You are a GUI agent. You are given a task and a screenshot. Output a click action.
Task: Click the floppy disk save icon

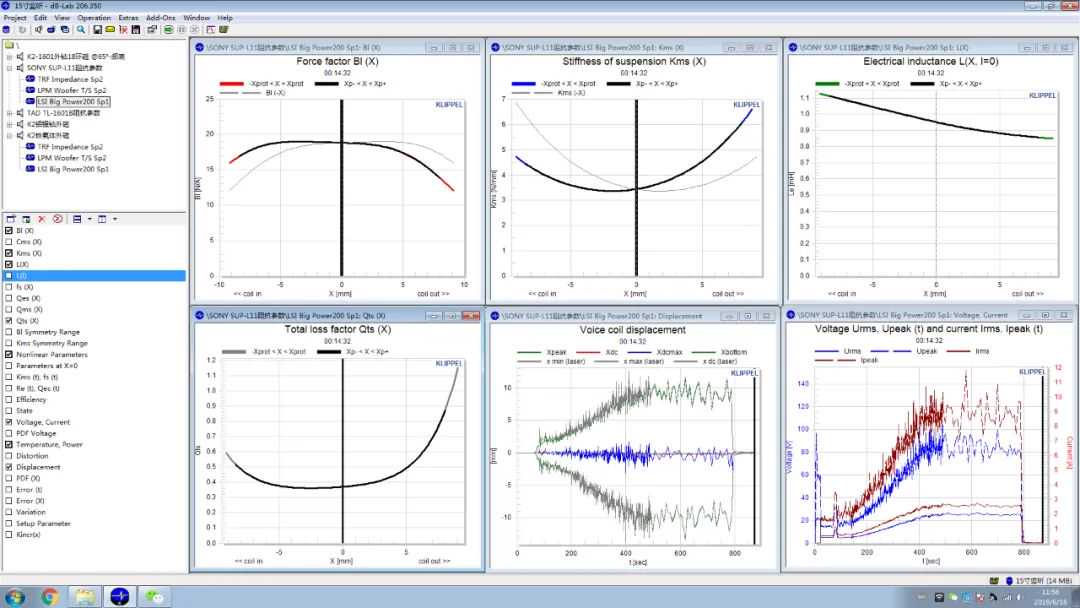97,29
